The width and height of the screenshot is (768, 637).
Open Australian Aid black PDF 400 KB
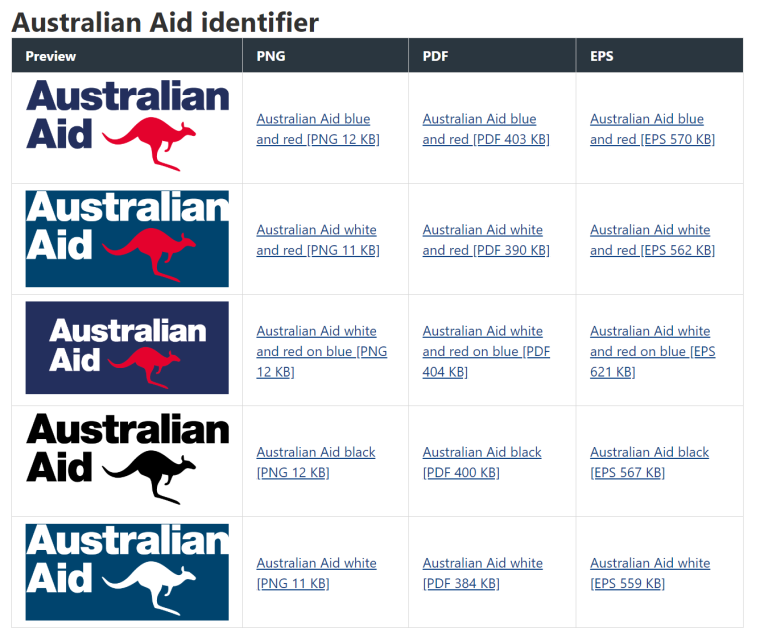481,462
